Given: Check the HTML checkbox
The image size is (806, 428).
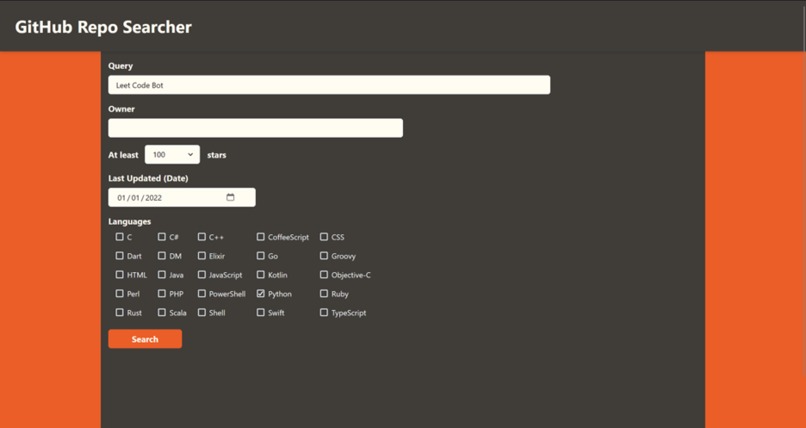Looking at the screenshot, I should pos(120,274).
